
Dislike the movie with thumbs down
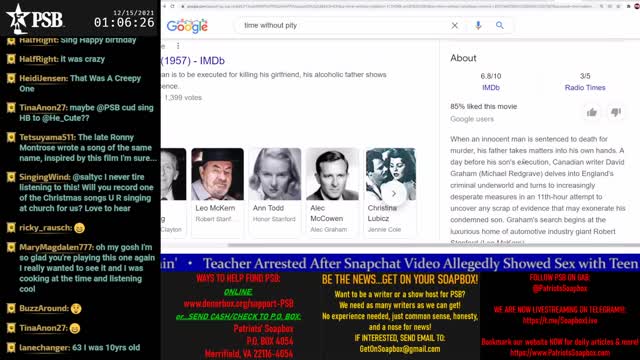[616, 112]
